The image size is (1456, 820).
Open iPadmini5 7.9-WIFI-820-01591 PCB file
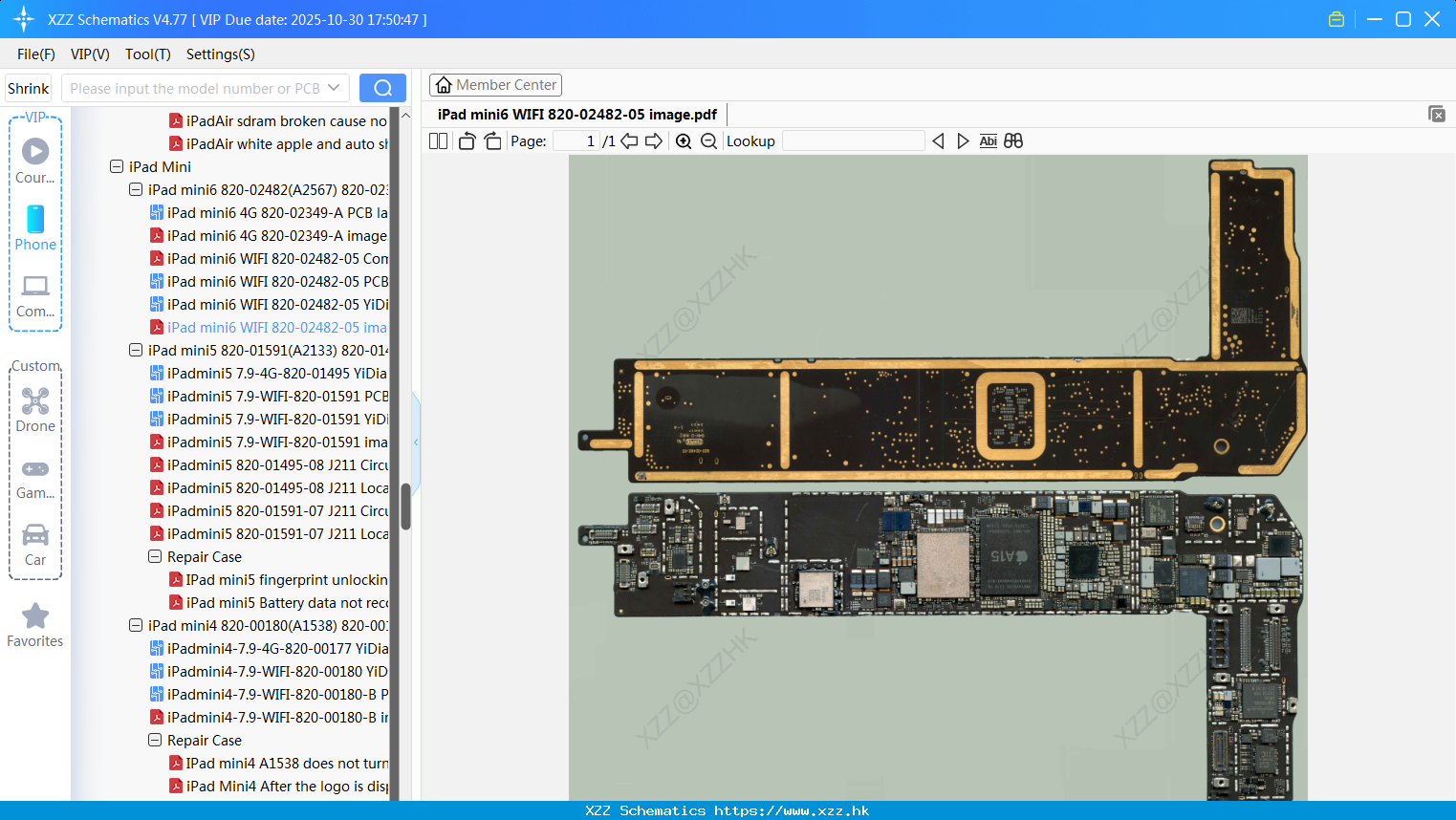tap(269, 396)
